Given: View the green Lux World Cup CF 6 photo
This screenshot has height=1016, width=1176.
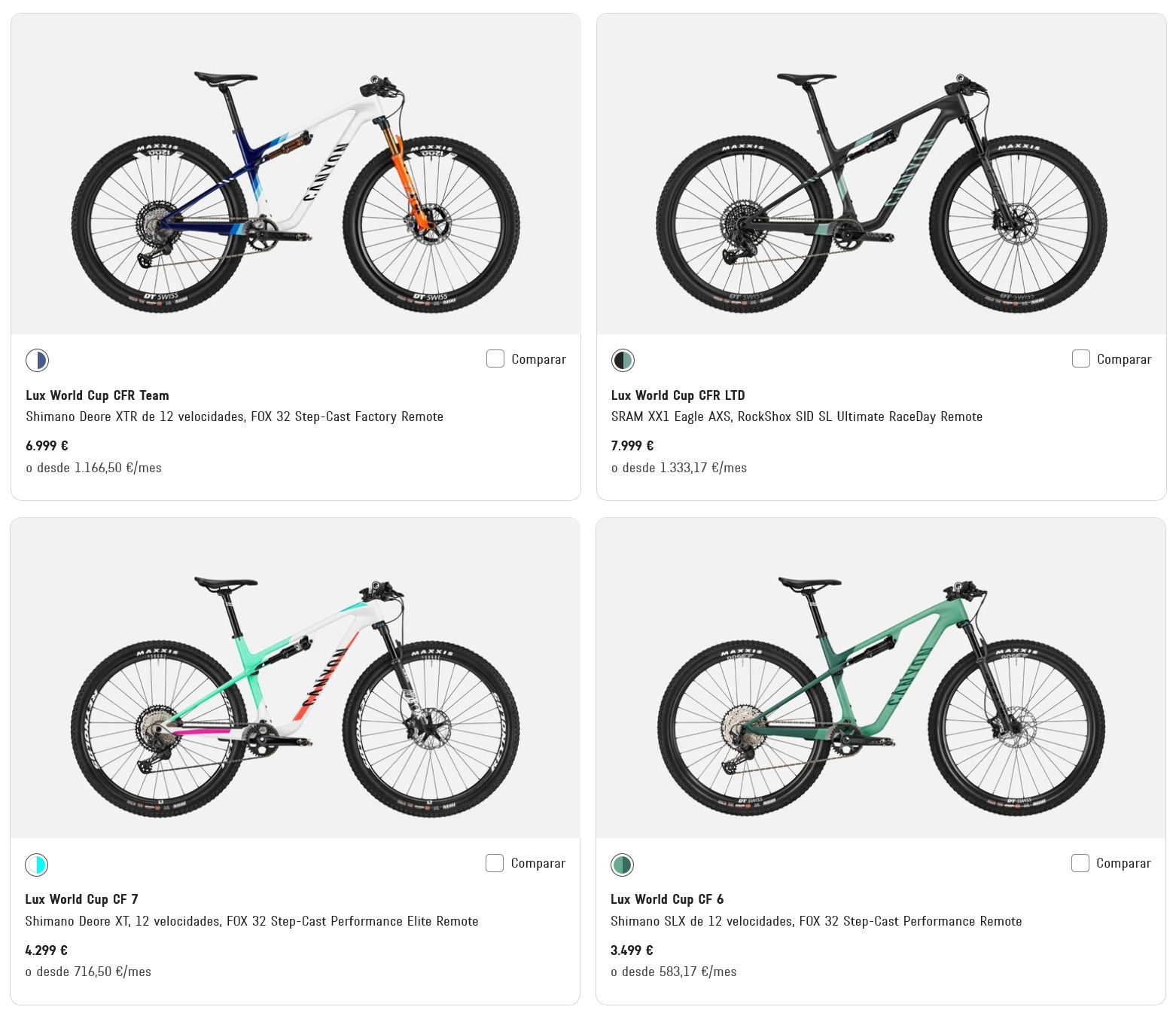Looking at the screenshot, I should pyautogui.click(x=881, y=678).
